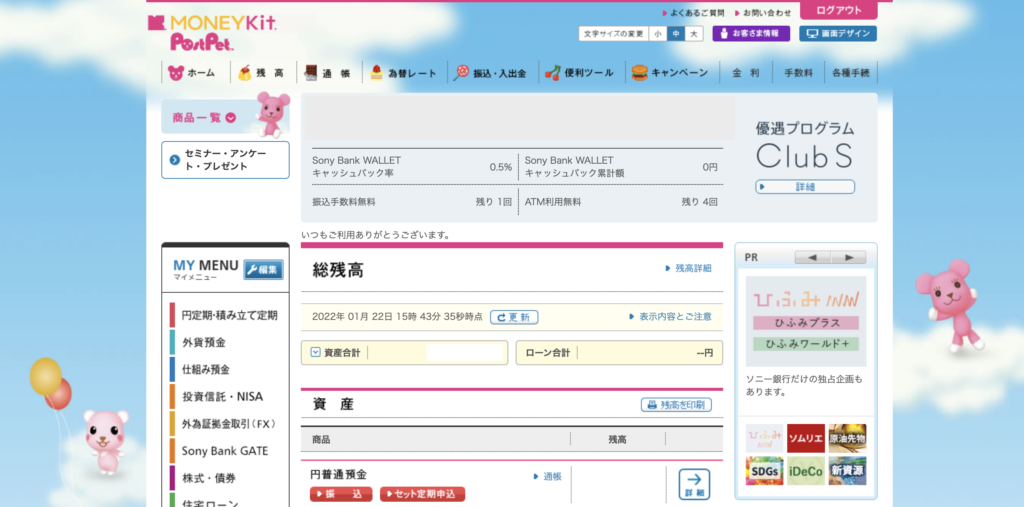Click the ログアウト button
The height and width of the screenshot is (507, 1024).
point(839,10)
